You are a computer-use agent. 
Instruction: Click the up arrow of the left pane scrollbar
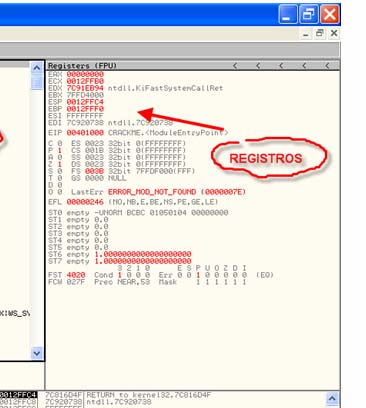(37, 68)
